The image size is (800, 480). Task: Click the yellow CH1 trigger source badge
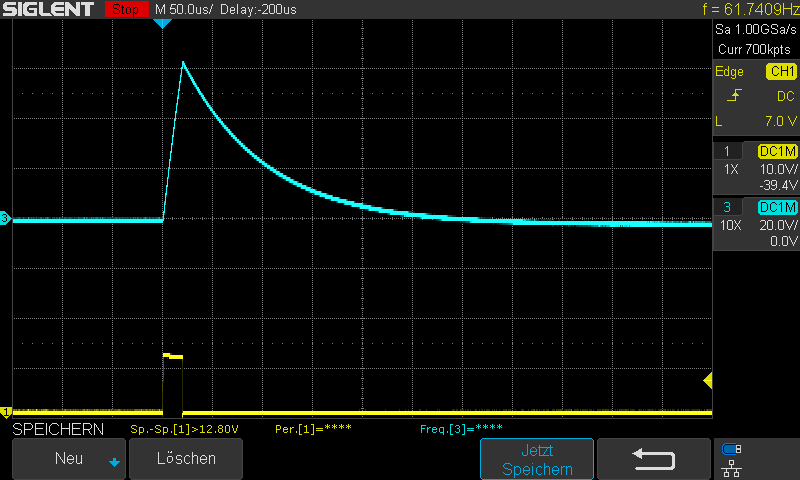(782, 71)
